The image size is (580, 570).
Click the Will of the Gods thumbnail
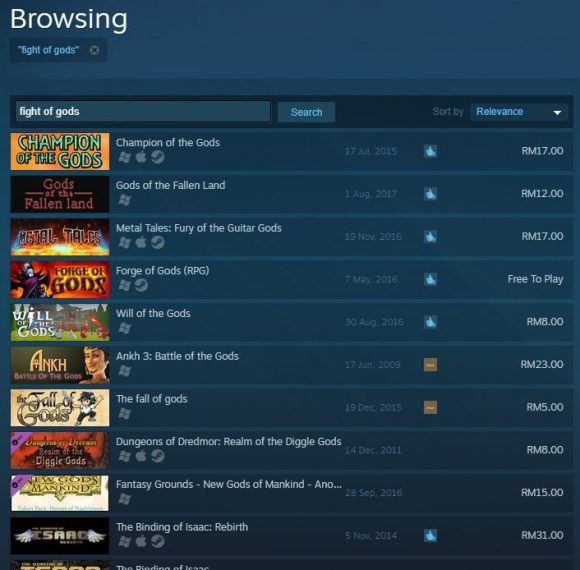(x=60, y=322)
